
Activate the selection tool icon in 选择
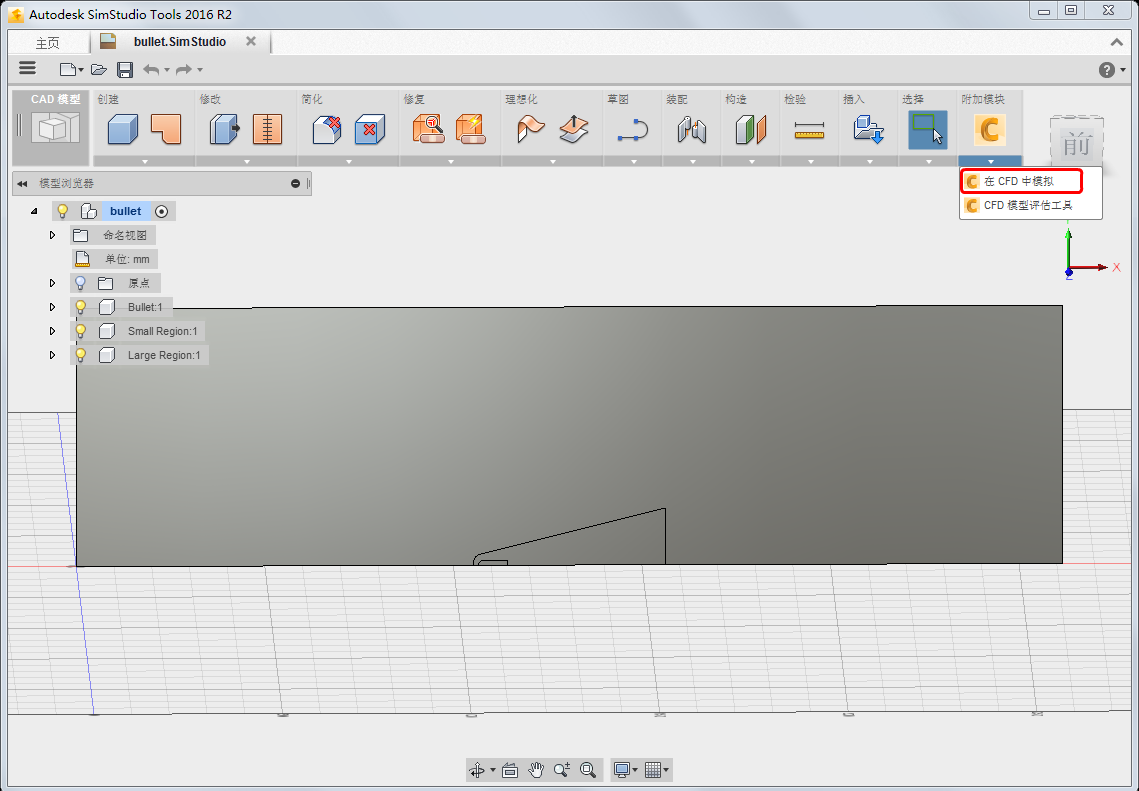928,129
